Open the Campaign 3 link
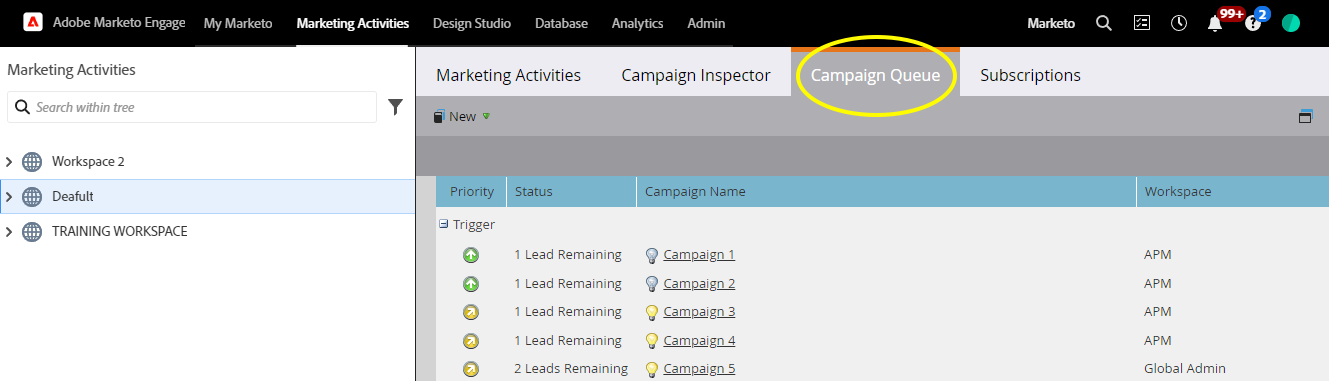The height and width of the screenshot is (381, 1329). (699, 312)
